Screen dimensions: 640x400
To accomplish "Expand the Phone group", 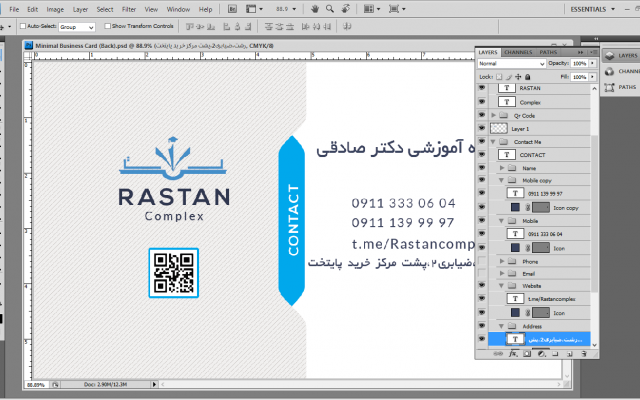I will (x=502, y=261).
